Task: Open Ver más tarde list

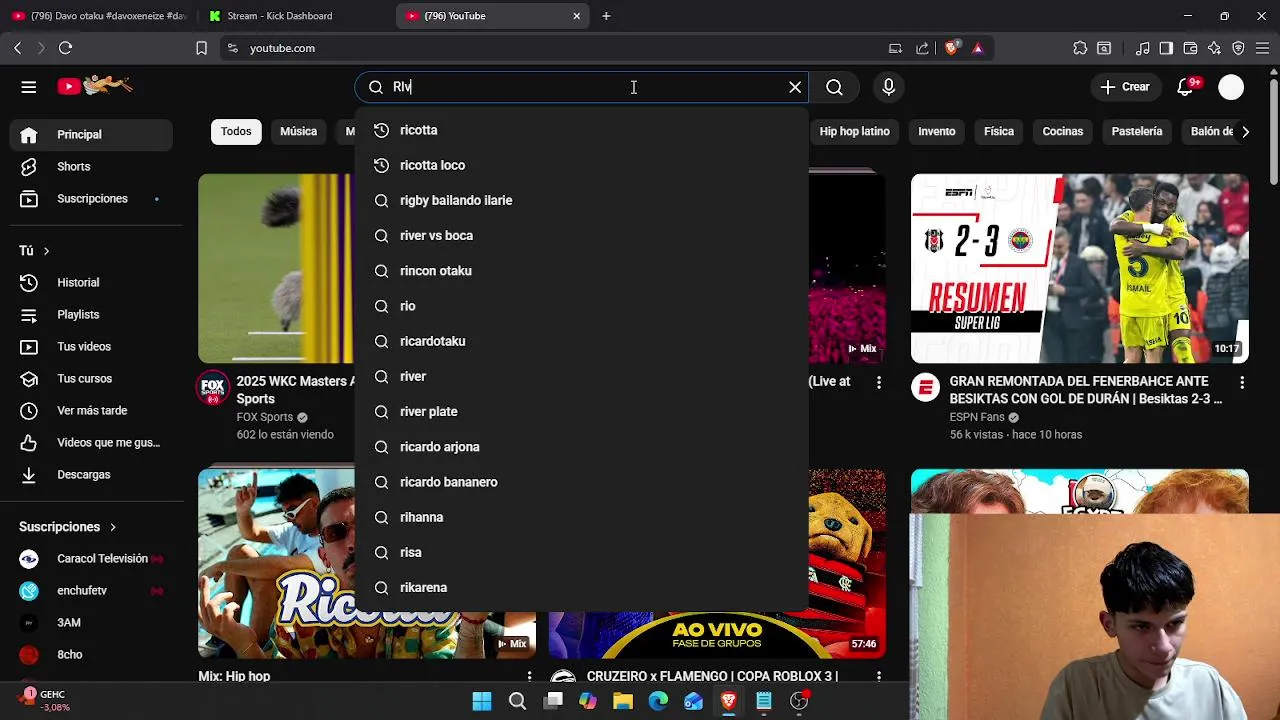Action: pyautogui.click(x=91, y=410)
